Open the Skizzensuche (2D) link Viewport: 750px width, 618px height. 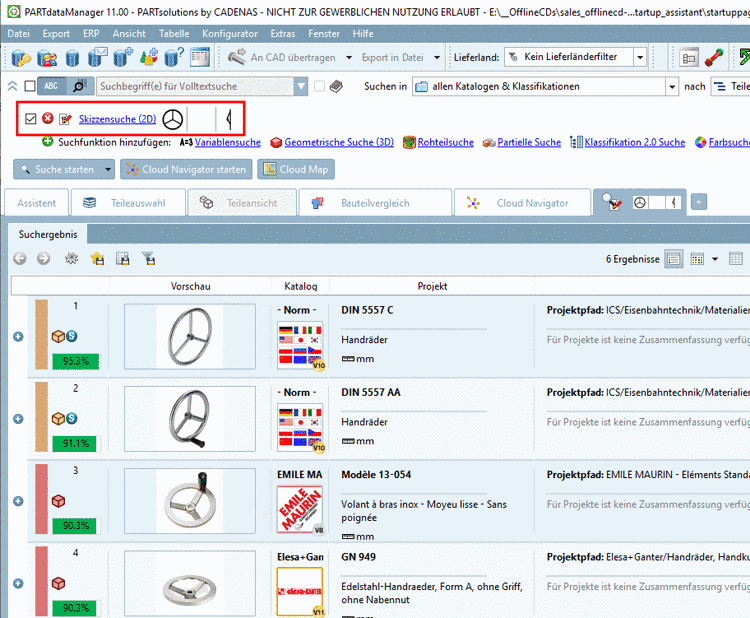(118, 119)
